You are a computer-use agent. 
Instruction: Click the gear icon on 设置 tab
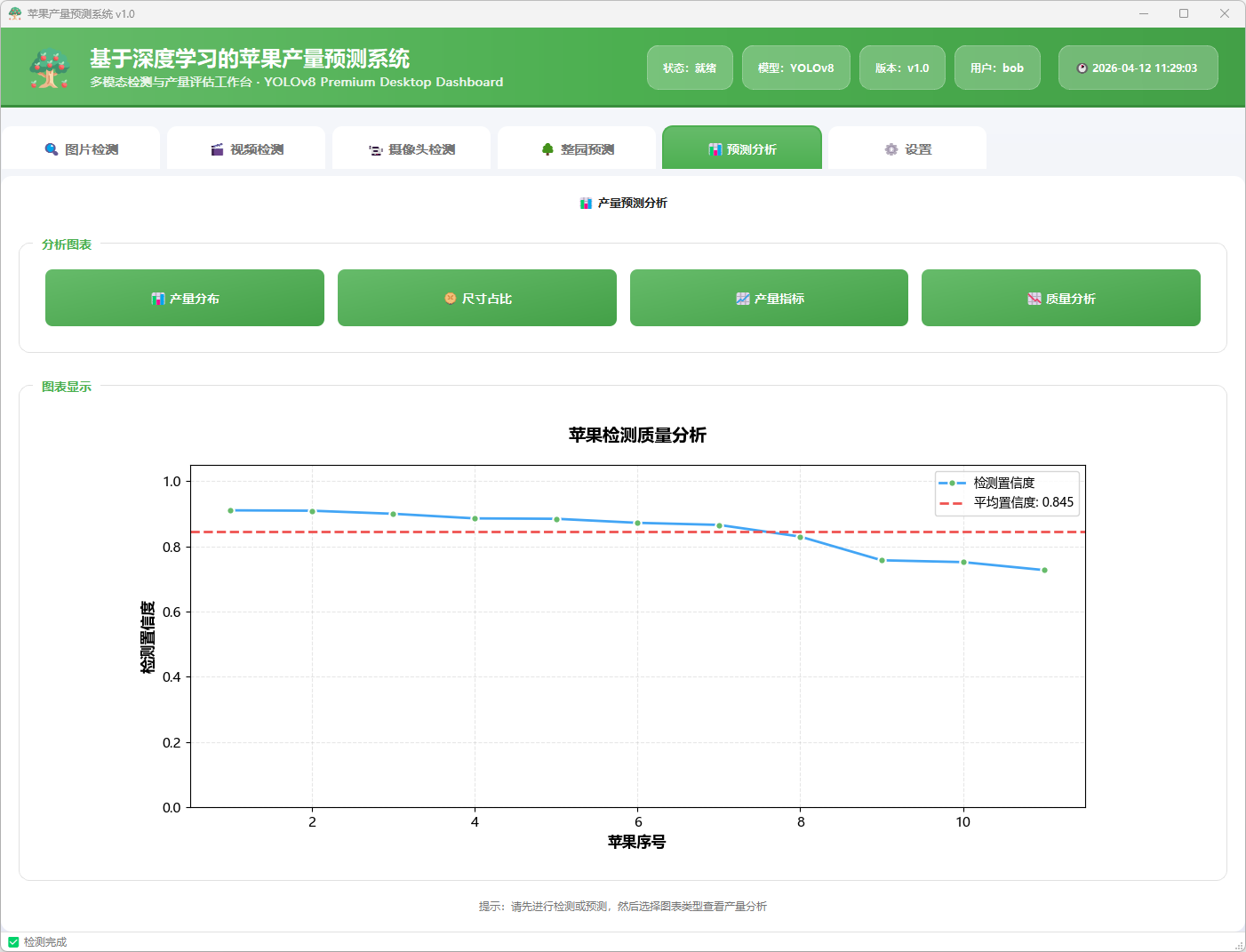[891, 149]
